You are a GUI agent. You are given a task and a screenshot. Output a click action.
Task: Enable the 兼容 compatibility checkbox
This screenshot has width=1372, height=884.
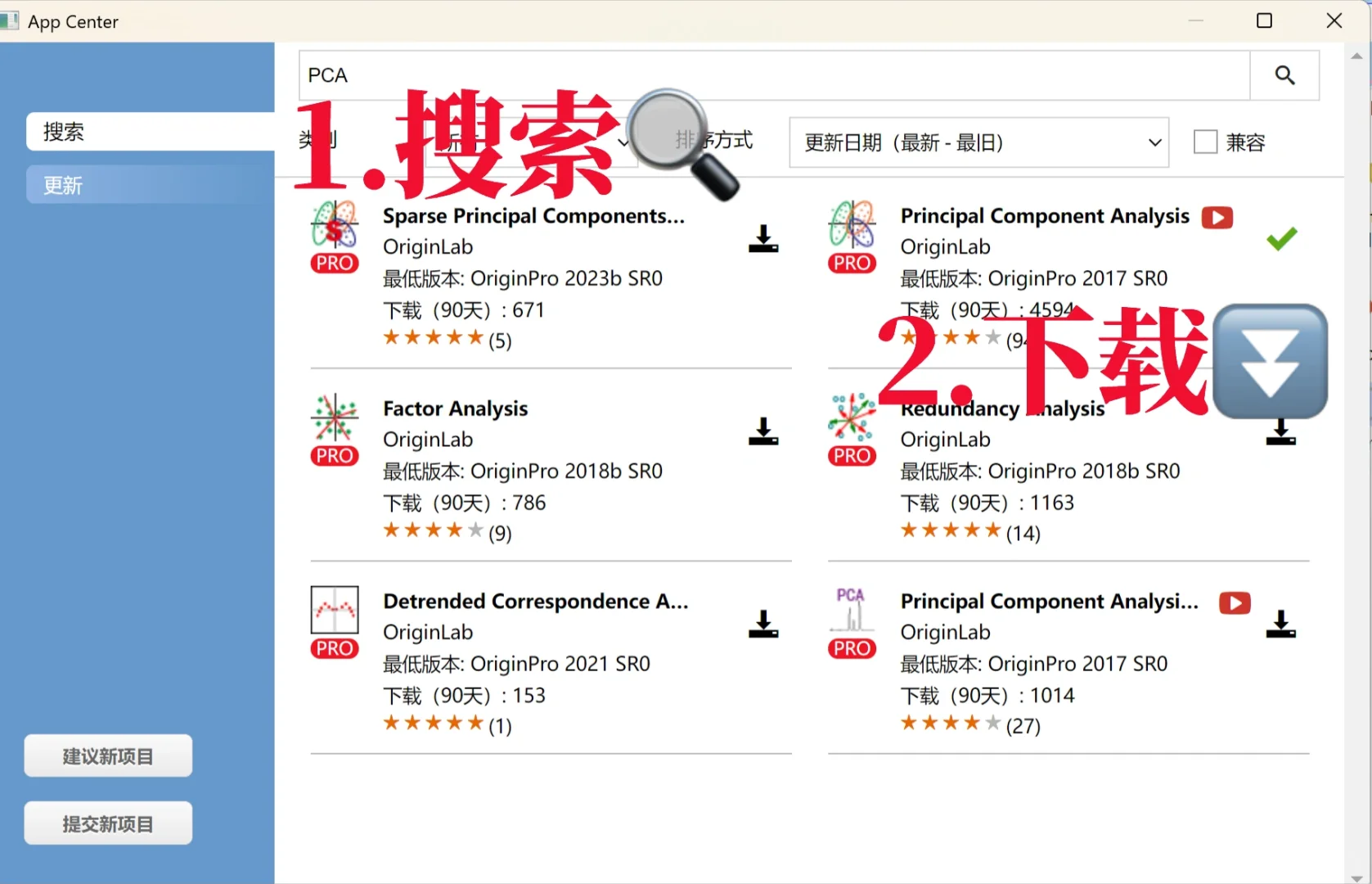pyautogui.click(x=1206, y=141)
